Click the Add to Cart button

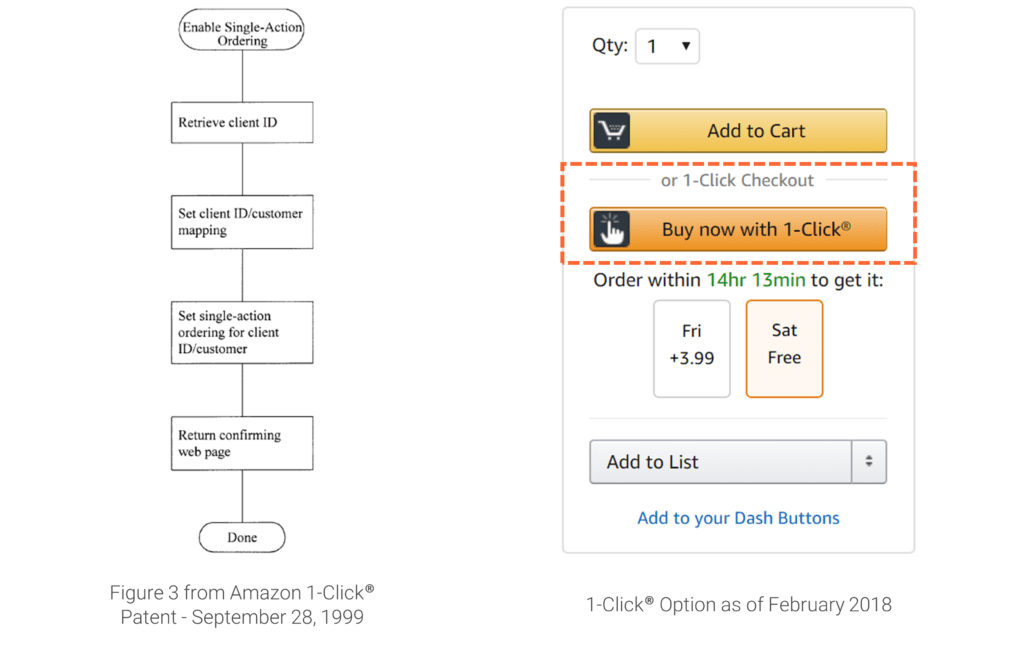(738, 131)
